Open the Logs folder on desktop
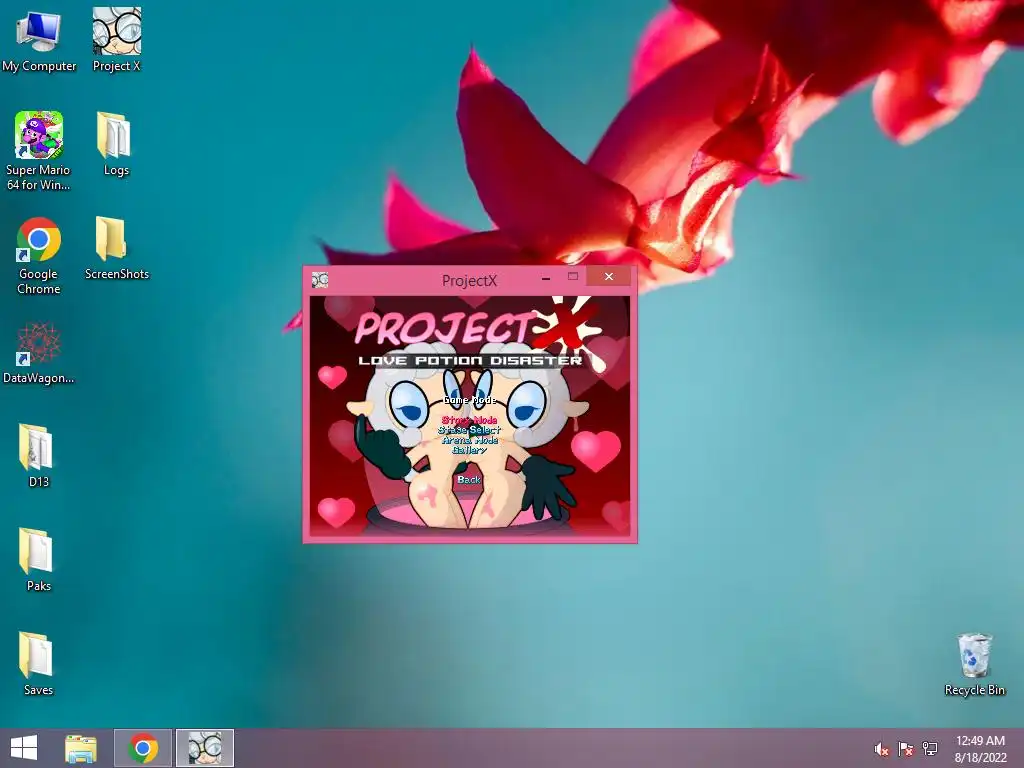 pyautogui.click(x=116, y=144)
